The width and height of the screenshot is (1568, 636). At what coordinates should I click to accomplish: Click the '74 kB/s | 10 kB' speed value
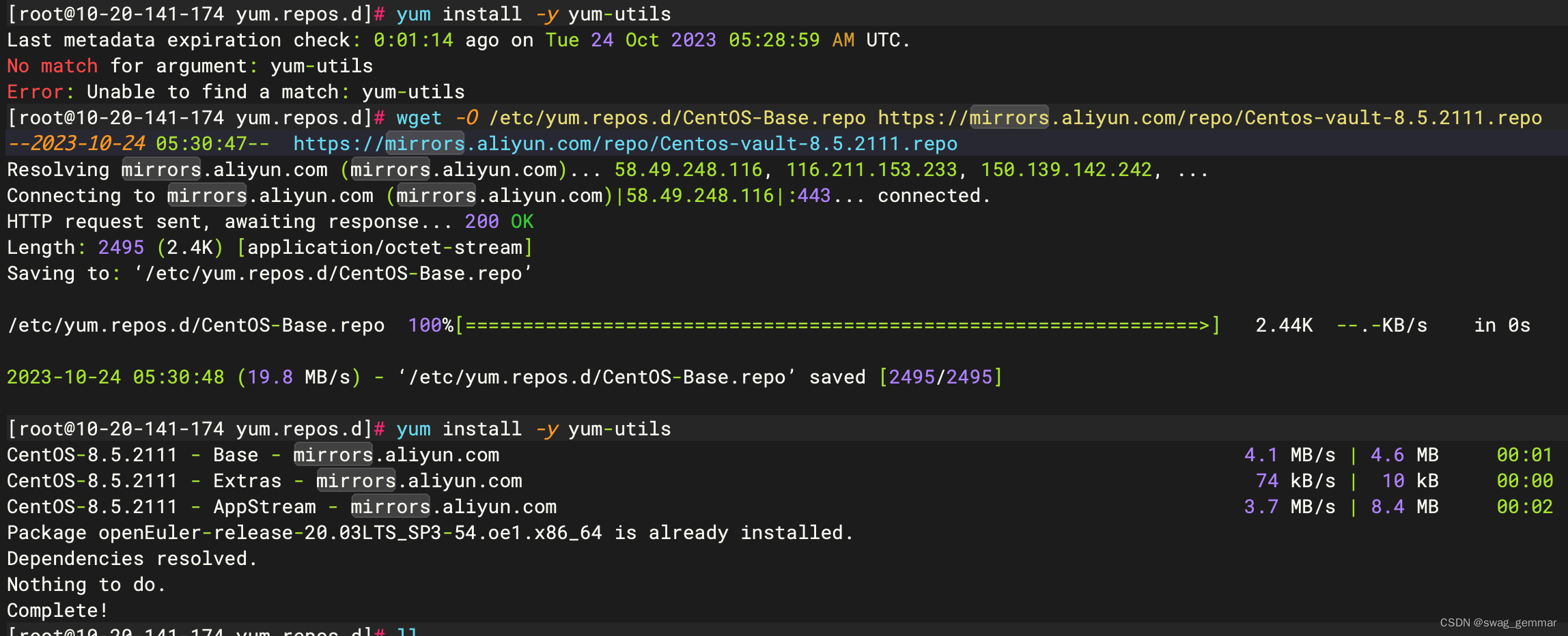(x=1347, y=480)
